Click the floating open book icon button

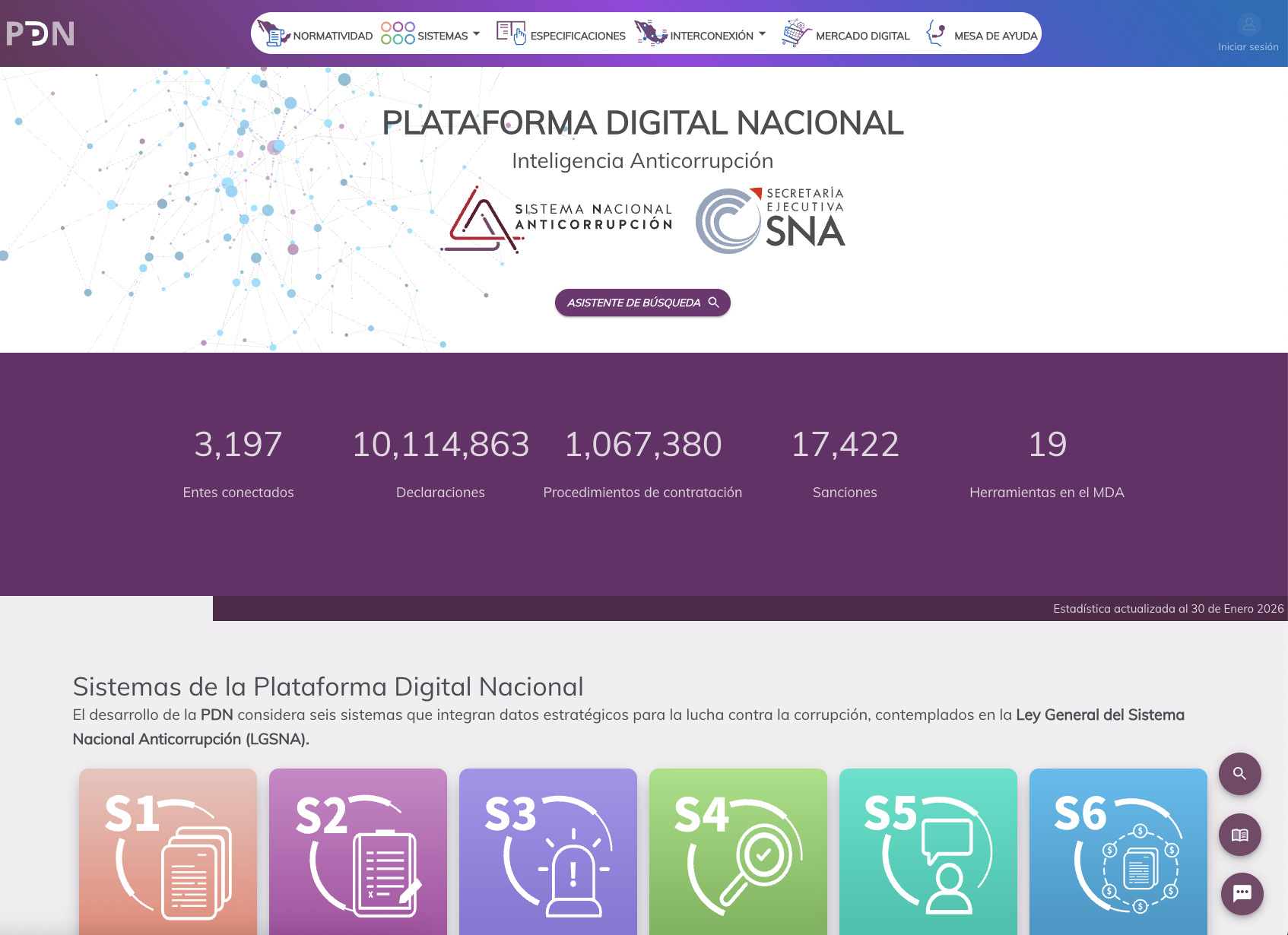(1240, 835)
